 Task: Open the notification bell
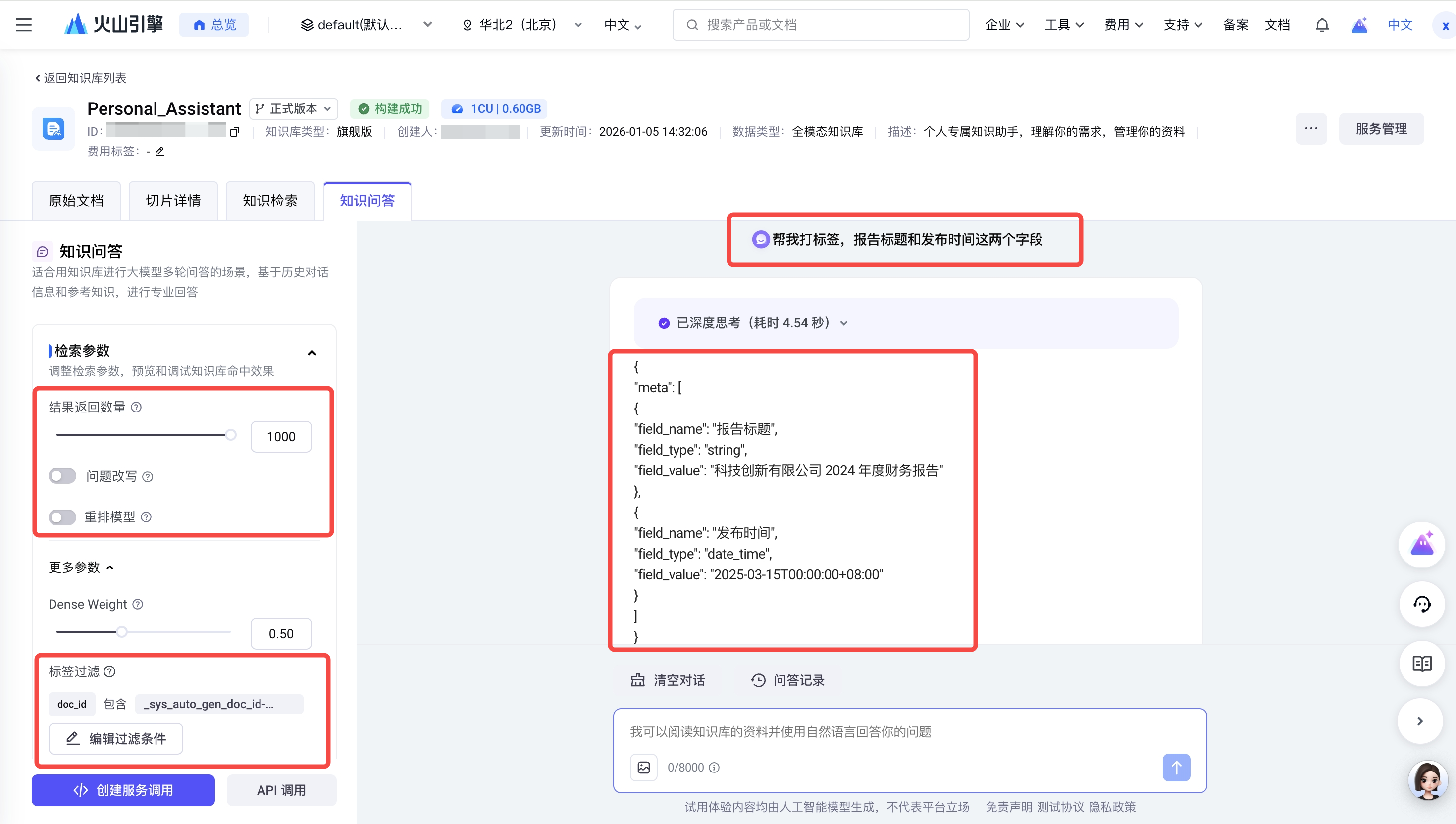1321,25
